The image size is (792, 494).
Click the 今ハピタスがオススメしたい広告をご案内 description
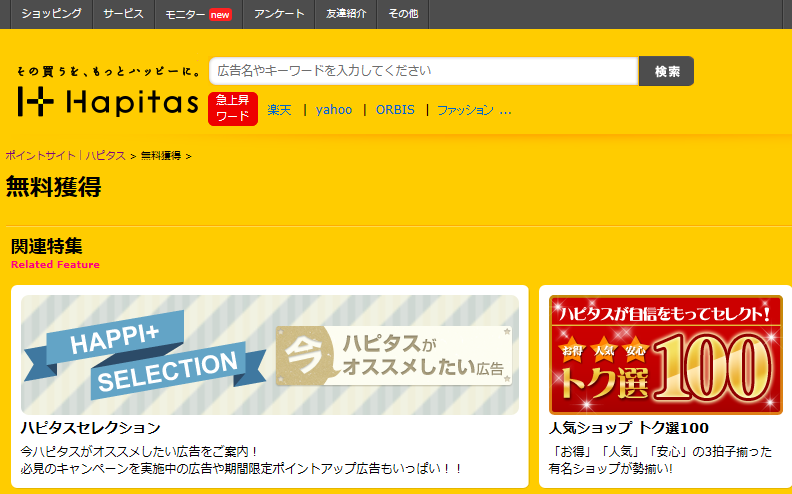point(139,451)
